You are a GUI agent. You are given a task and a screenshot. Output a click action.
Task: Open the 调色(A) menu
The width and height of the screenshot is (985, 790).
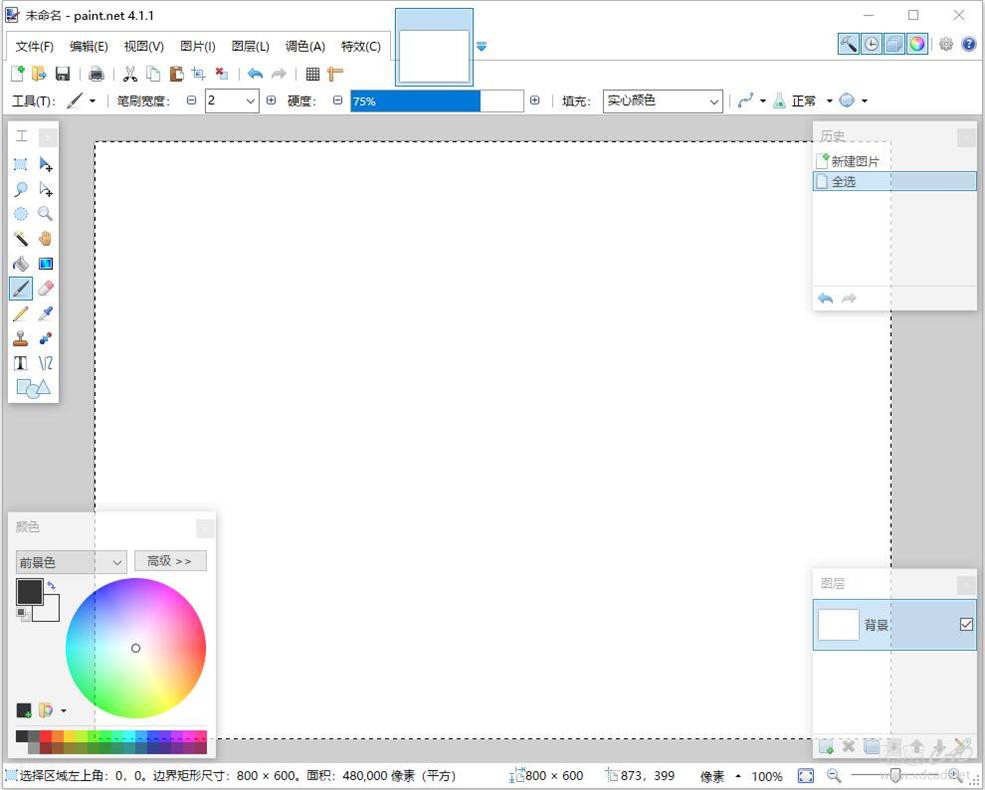[x=305, y=46]
